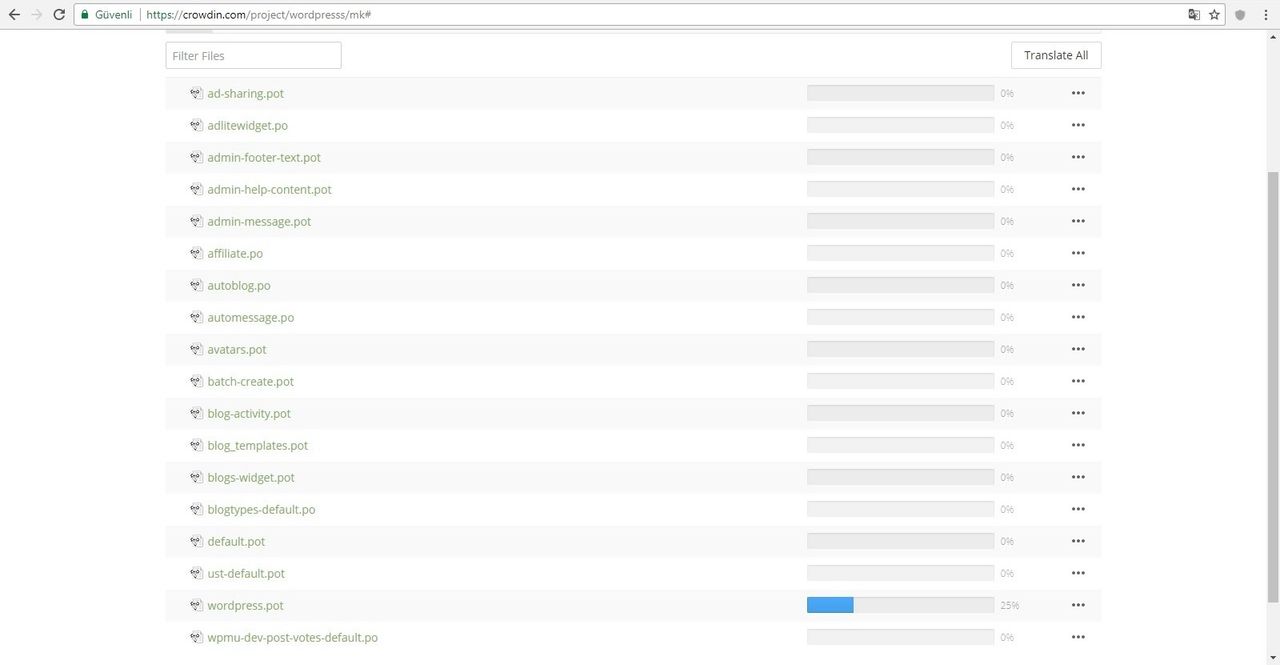Open the three-dot menu for adlitewidget.po

[1078, 125]
